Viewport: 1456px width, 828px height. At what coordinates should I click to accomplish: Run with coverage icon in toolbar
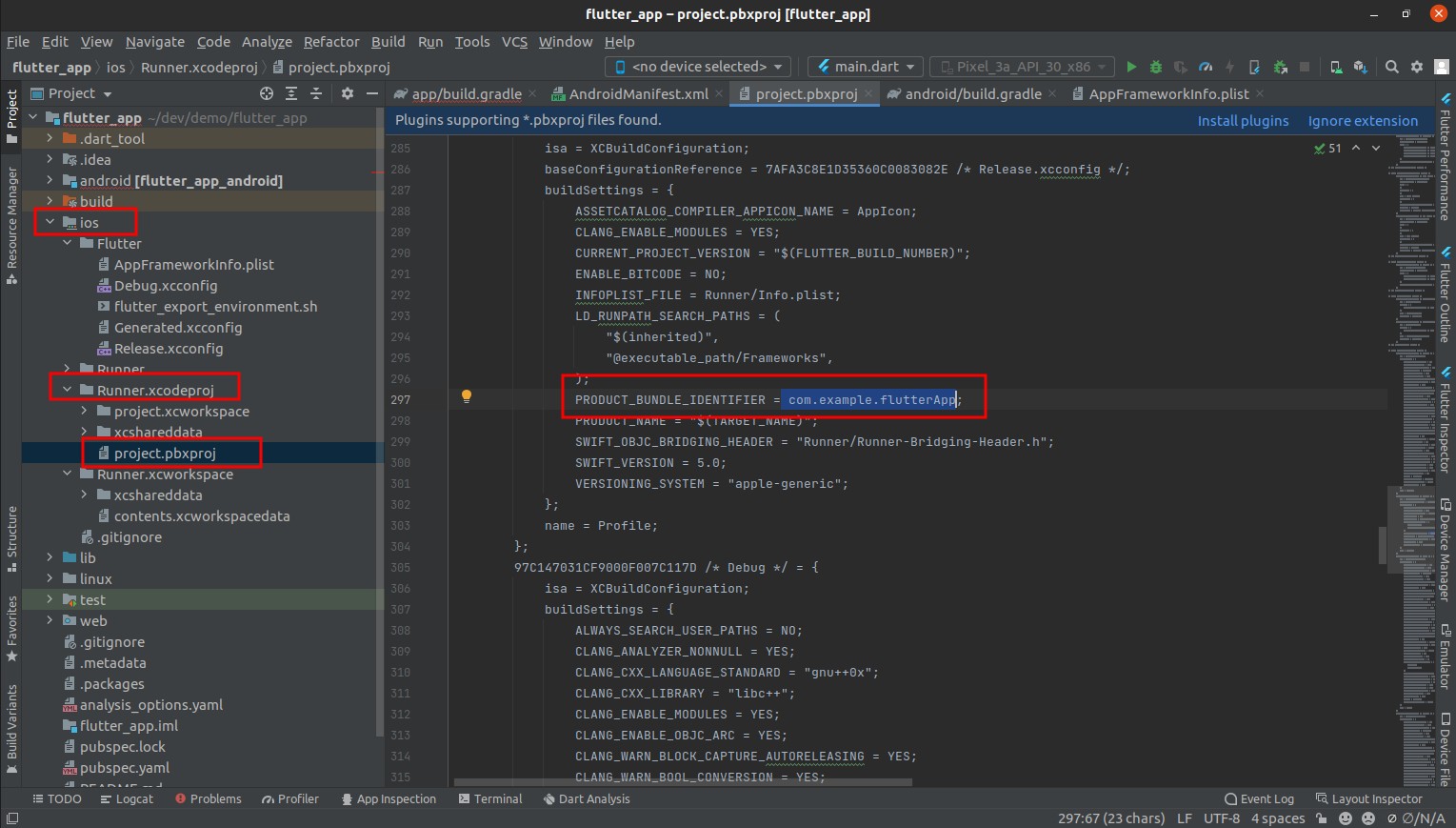click(1181, 67)
